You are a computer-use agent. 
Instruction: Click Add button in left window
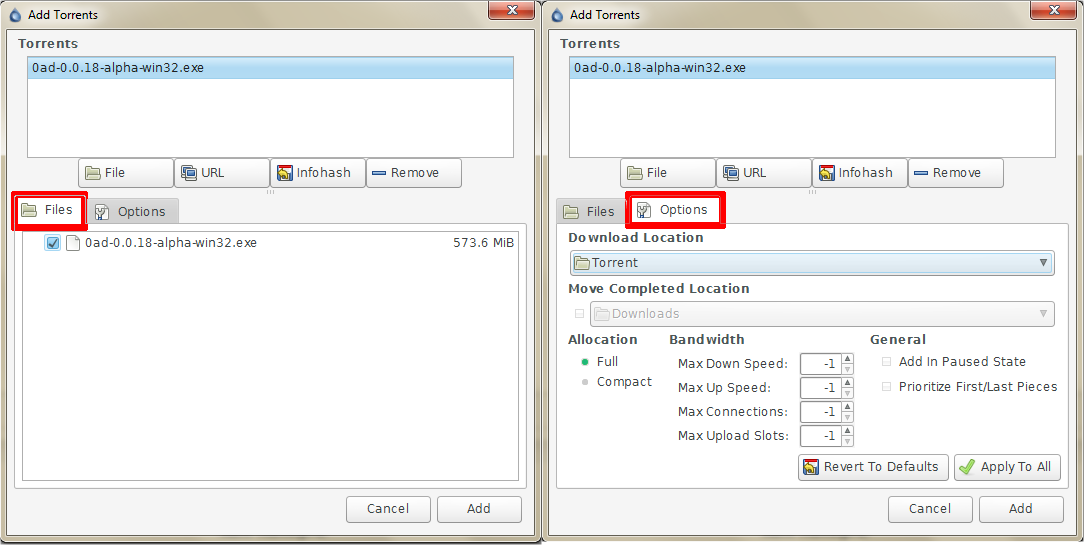click(479, 509)
